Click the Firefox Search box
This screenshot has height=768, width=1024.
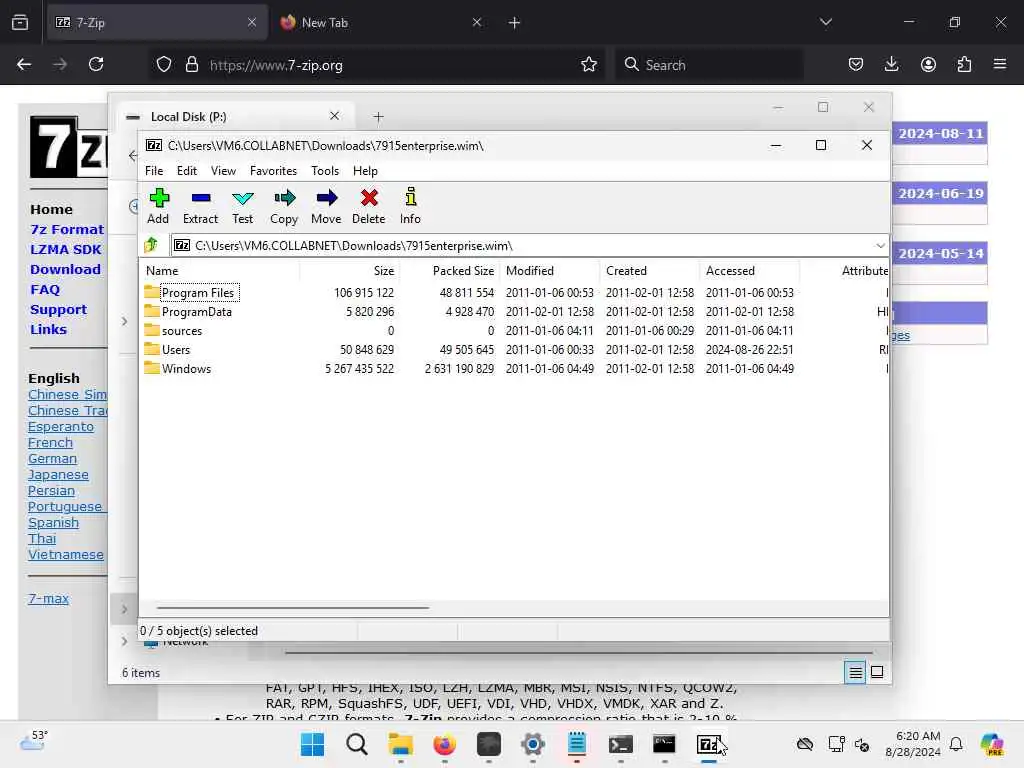click(x=709, y=65)
